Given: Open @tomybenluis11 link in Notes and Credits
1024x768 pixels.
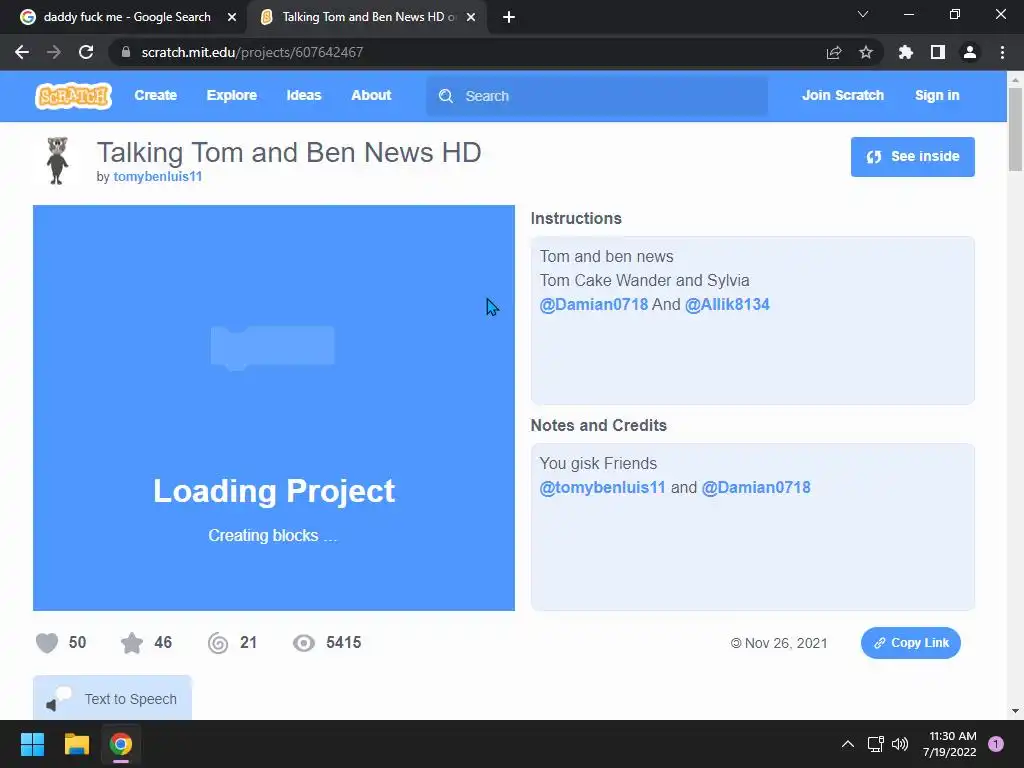Looking at the screenshot, I should [602, 487].
